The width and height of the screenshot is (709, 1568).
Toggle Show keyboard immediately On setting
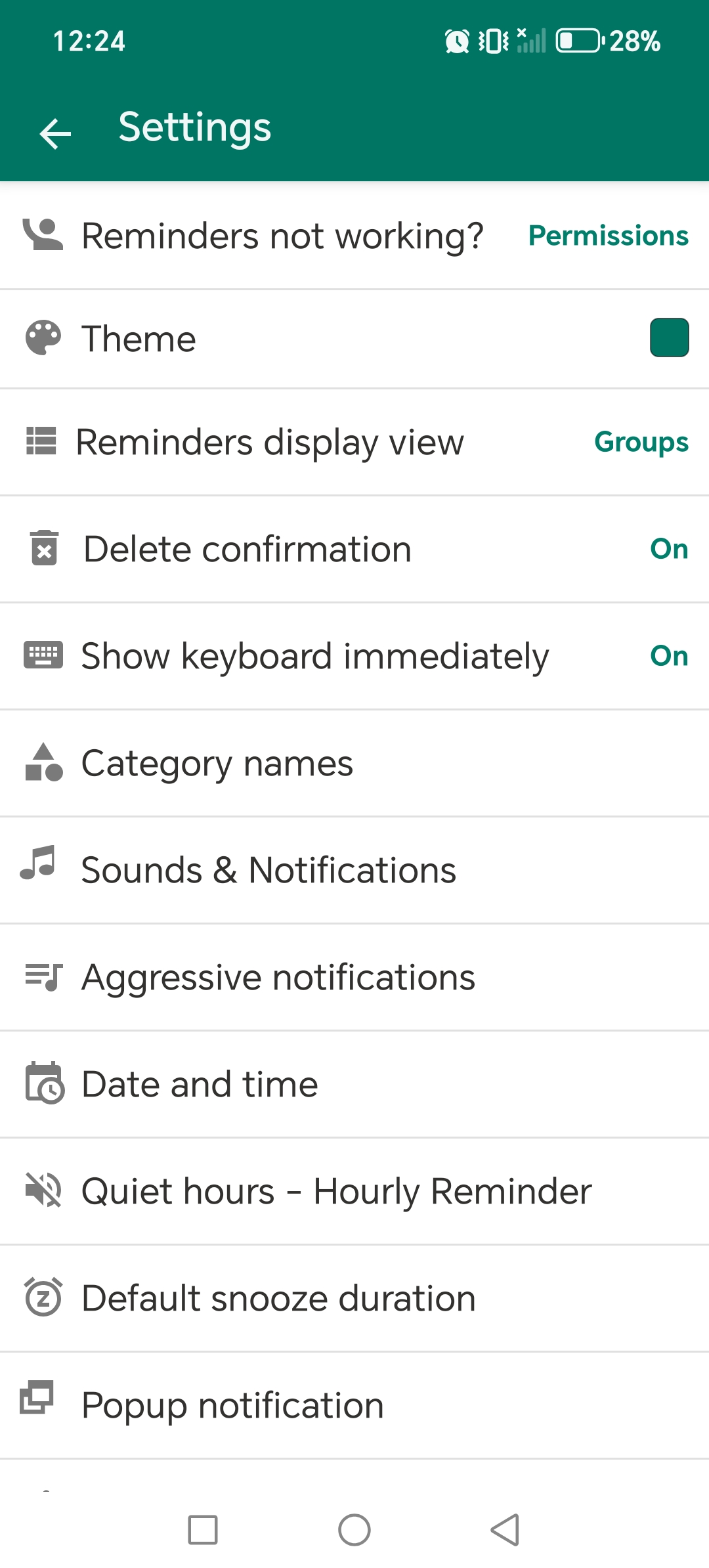click(x=668, y=656)
